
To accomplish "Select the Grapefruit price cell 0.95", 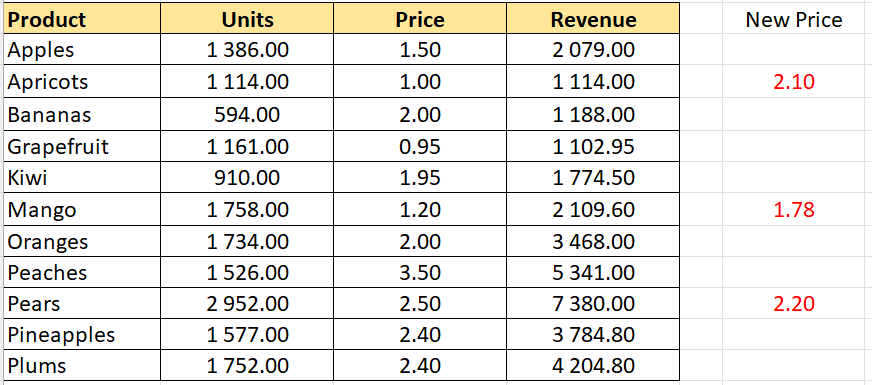I will (x=420, y=146).
